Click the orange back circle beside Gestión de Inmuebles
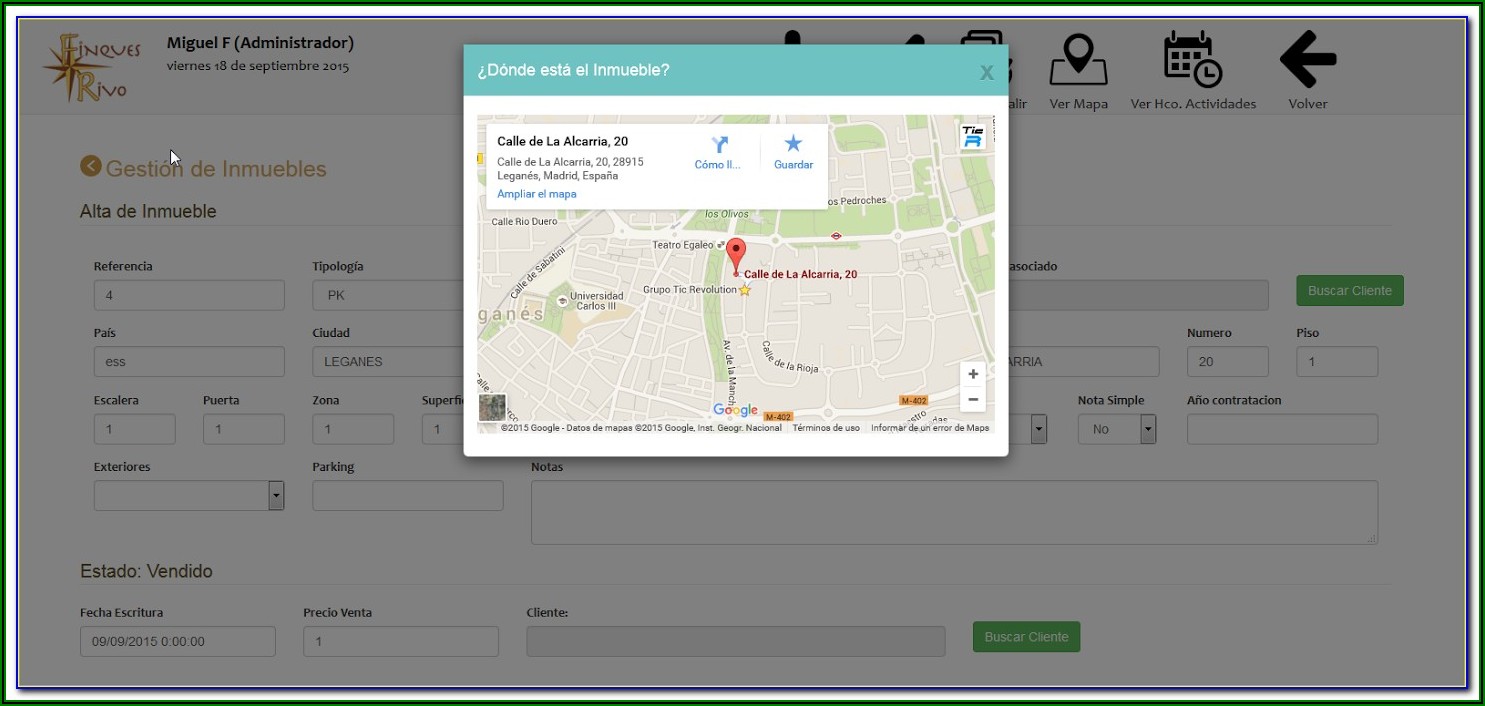Screen dimensions: 1485x706 [91, 166]
